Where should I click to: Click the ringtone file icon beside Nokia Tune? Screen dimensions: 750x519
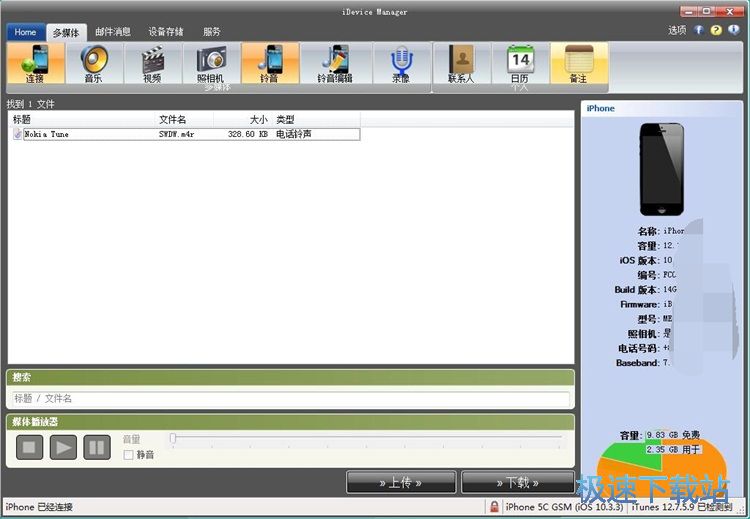18,134
